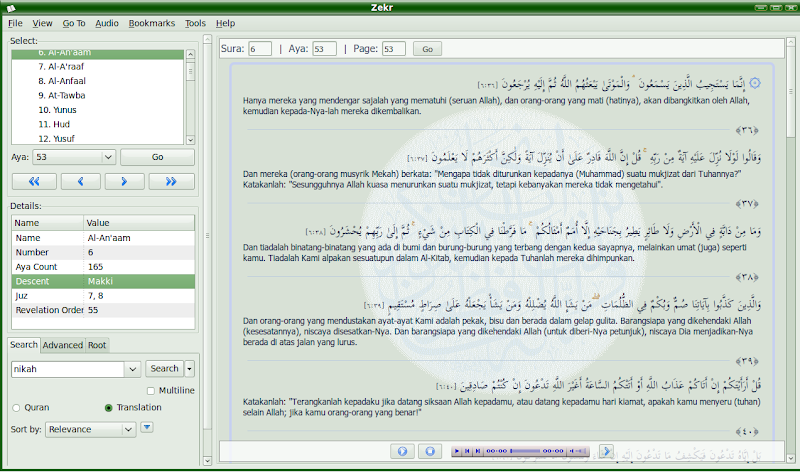Click the small play icon in the audio bar
This screenshot has width=800, height=472.
coord(457,451)
